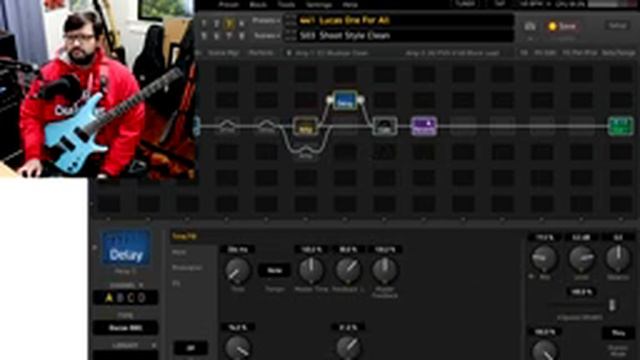
Task: Open the Bypass Mode dropdown showing Thru
Action: pos(618,333)
